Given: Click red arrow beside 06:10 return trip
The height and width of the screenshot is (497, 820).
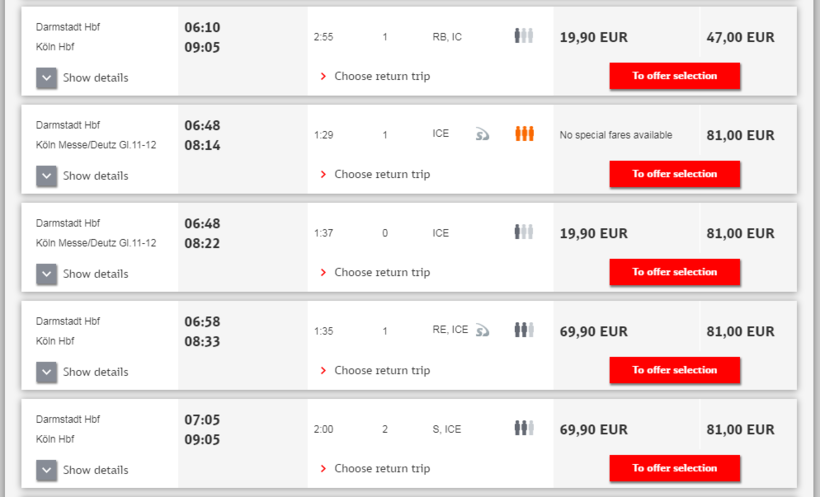Looking at the screenshot, I should [323, 76].
